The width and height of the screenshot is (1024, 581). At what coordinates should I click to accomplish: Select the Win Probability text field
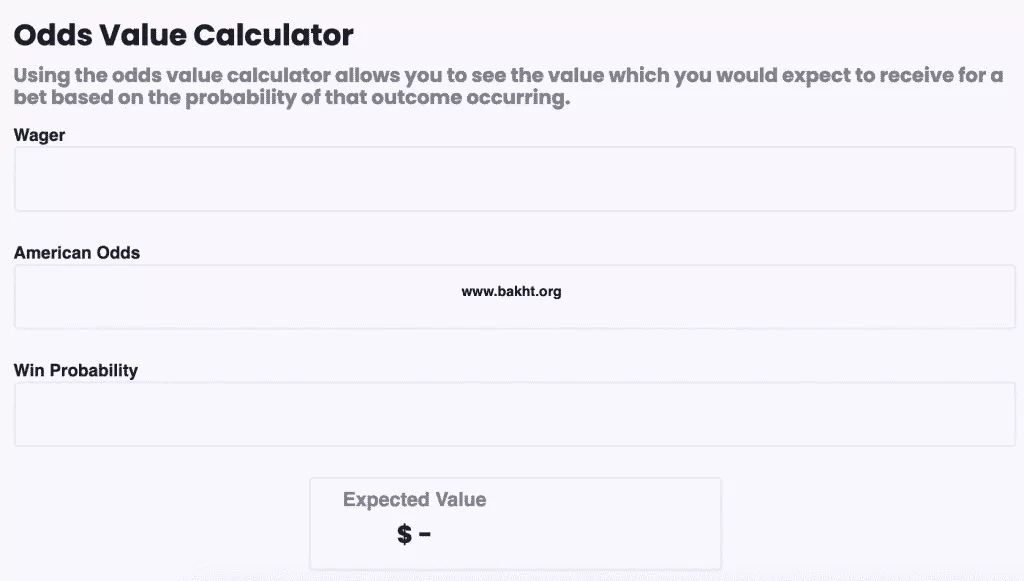pyautogui.click(x=514, y=414)
